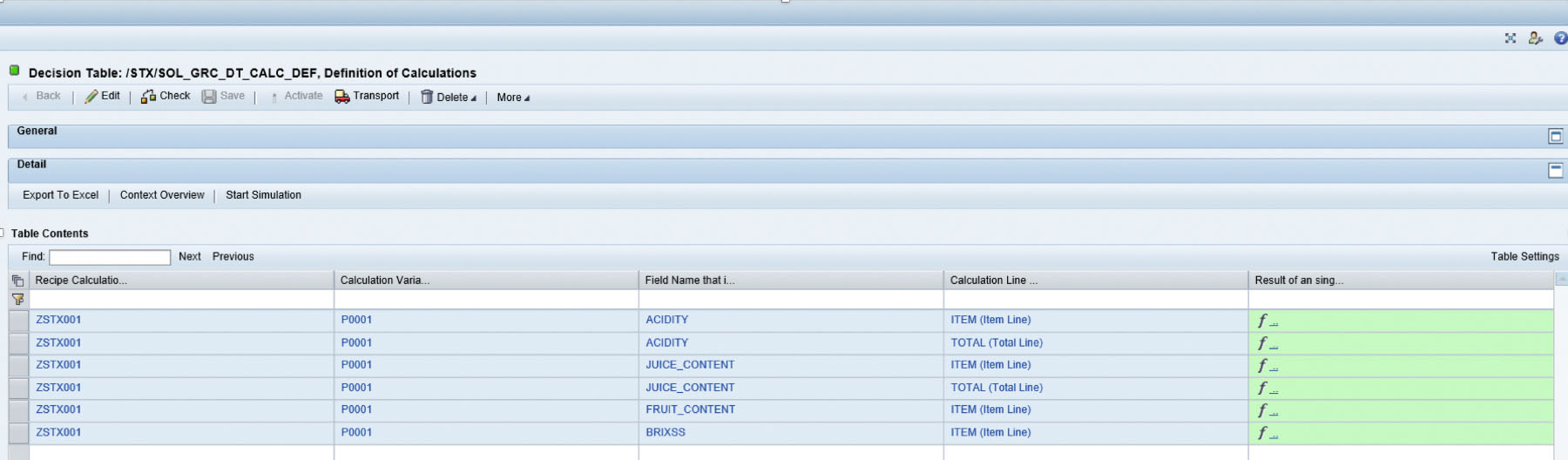Click JUICE_CONTENT link with ITEM line
This screenshot has width=1568, height=460.
click(x=690, y=365)
